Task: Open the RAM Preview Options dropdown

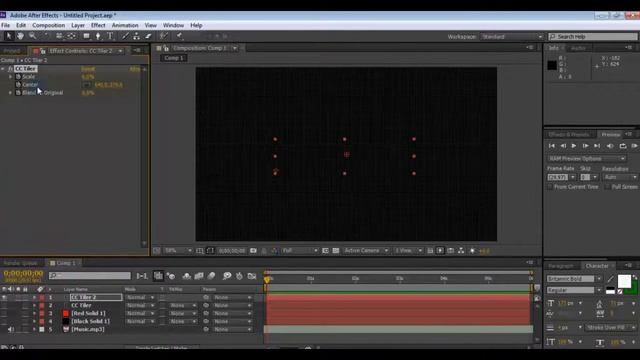Action: tap(586, 158)
